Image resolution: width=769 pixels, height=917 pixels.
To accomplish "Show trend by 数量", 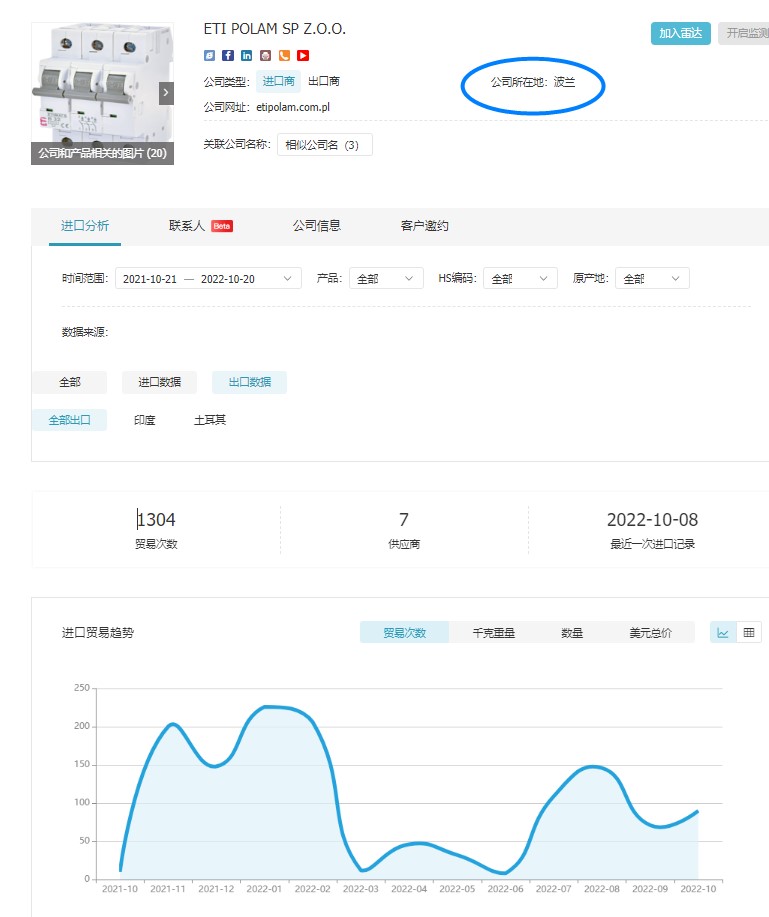I will (x=572, y=632).
